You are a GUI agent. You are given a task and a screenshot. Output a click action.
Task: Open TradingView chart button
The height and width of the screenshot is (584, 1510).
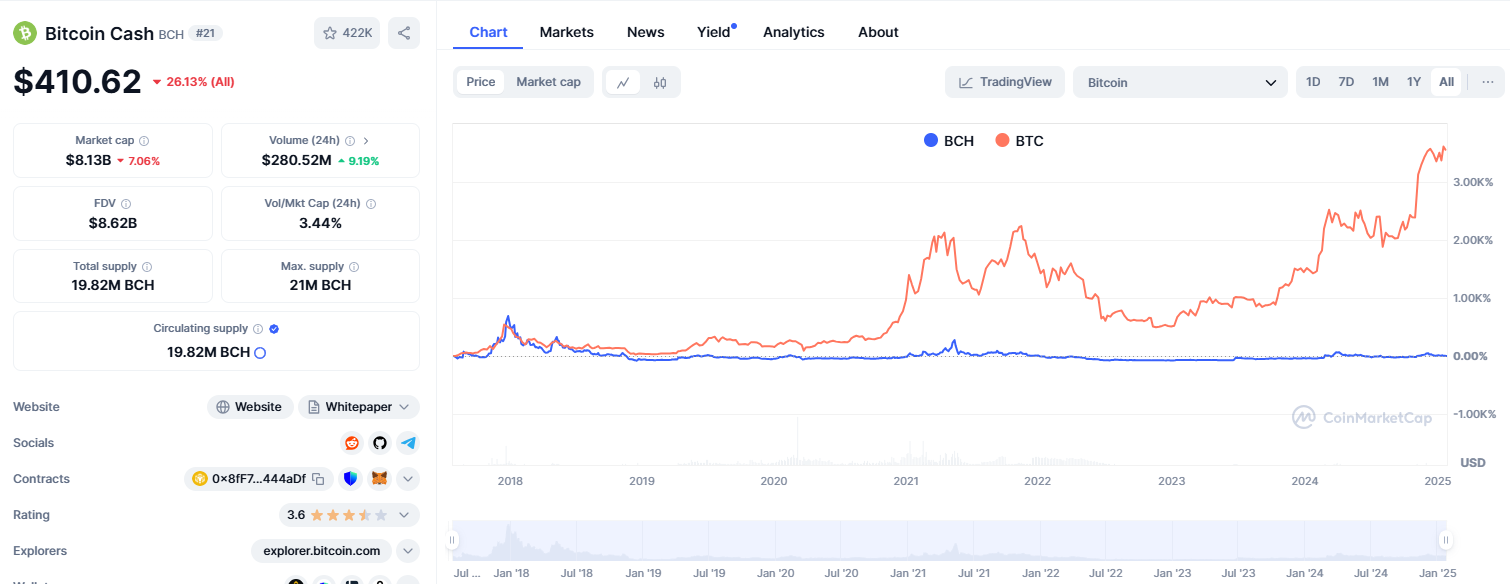tap(1005, 82)
